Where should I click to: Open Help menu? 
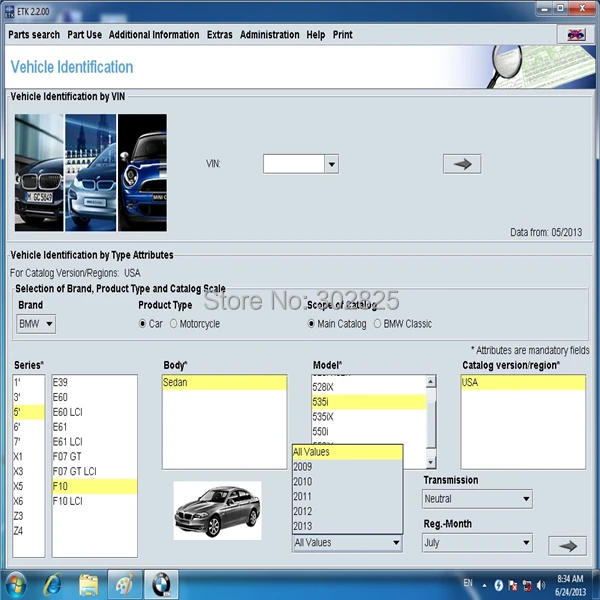point(315,35)
